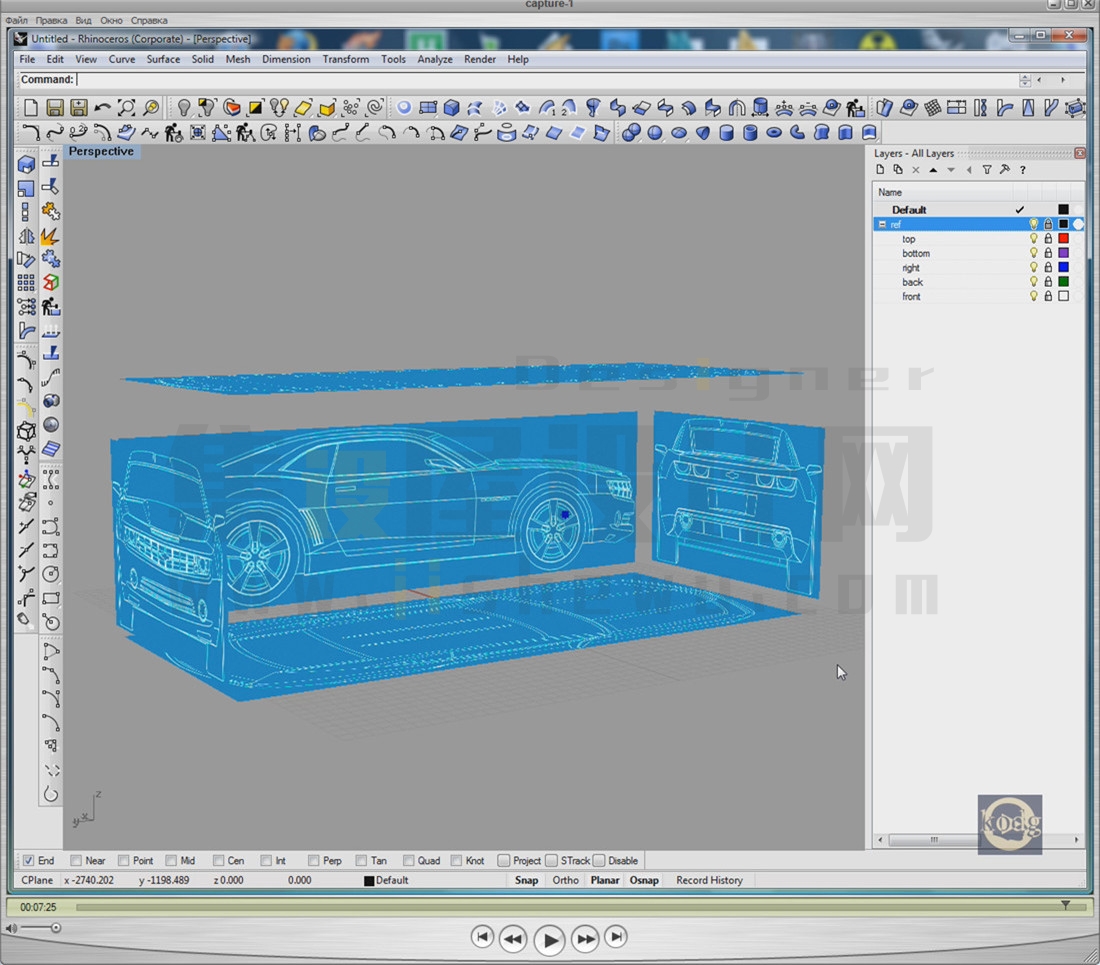Toggle Osnap in the status bar

tap(644, 880)
